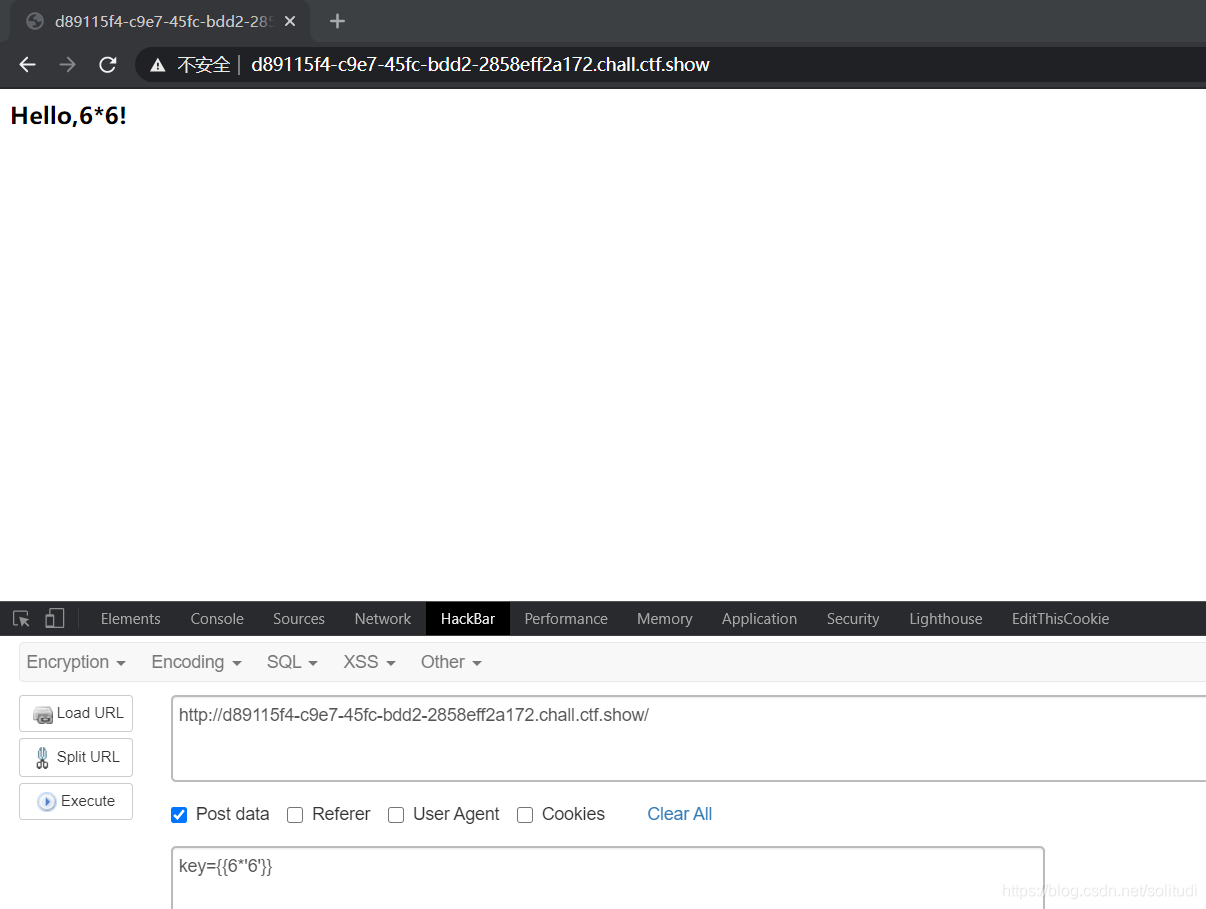Select the inspect element picker icon
This screenshot has height=909, width=1206.
(x=20, y=618)
